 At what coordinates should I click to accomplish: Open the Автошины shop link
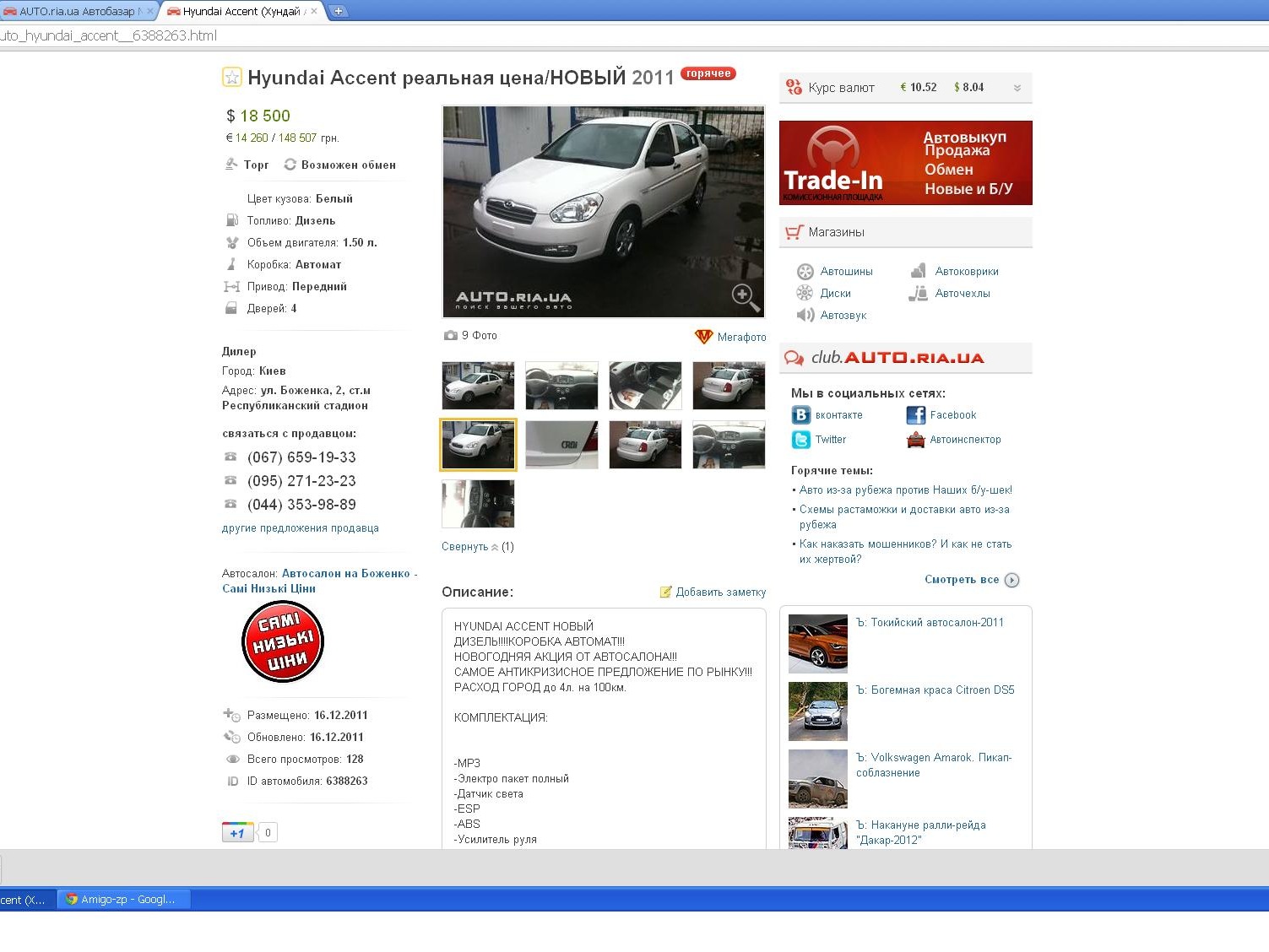pos(846,271)
